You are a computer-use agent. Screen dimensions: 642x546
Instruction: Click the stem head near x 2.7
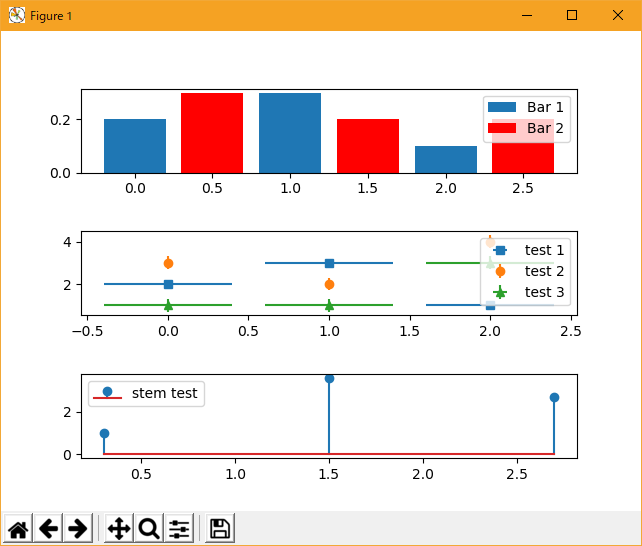[x=554, y=397]
